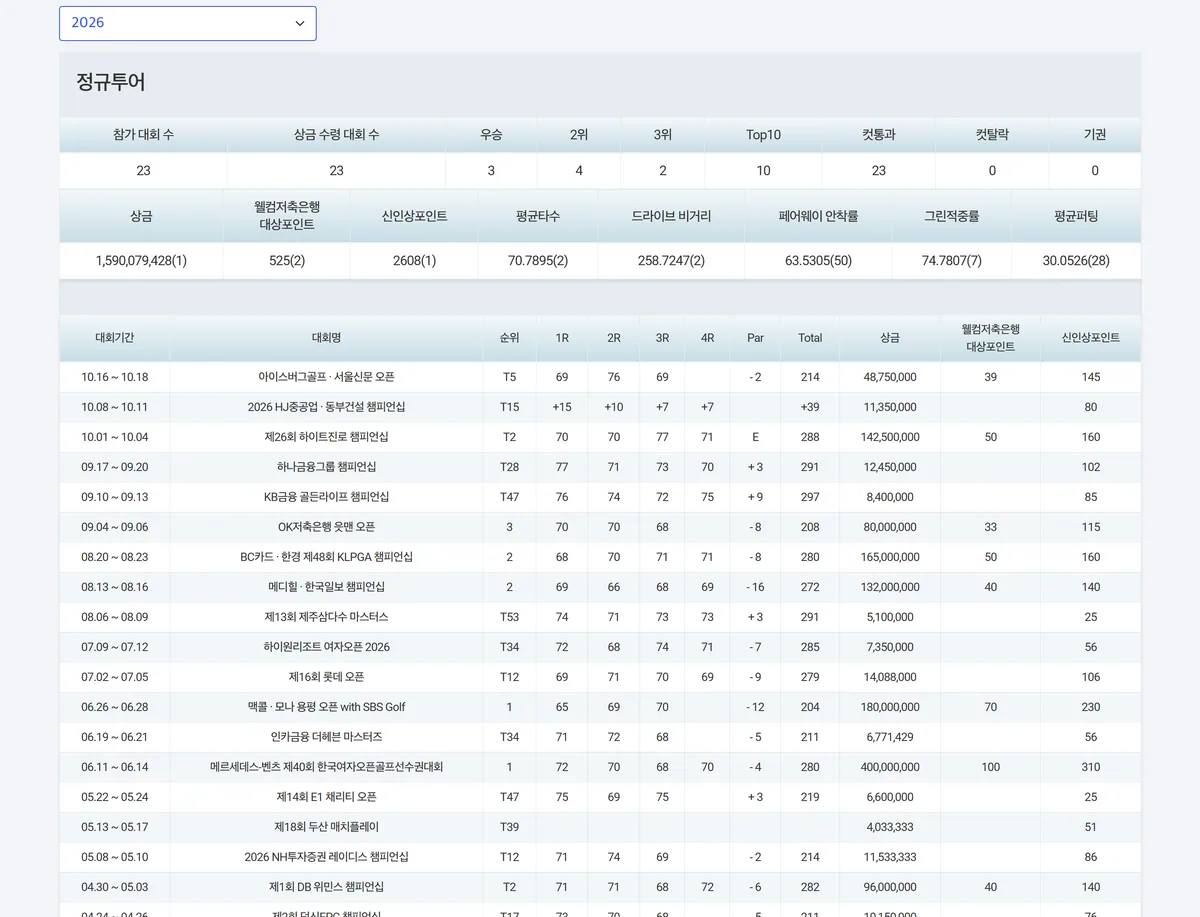This screenshot has width=1200, height=917.
Task: Select the Top10 column header
Action: click(x=763, y=135)
